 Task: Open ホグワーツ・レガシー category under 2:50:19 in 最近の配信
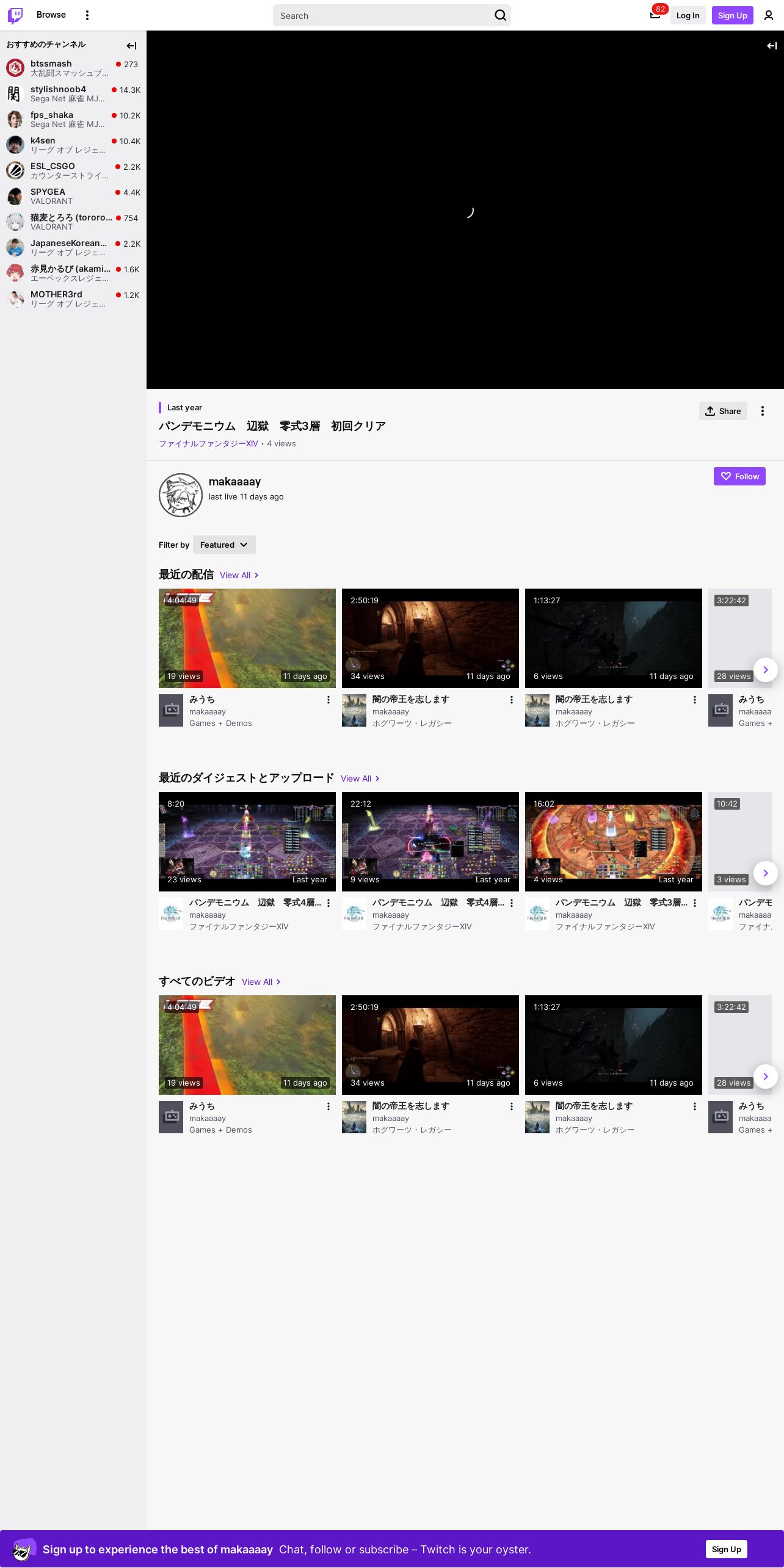(x=412, y=724)
